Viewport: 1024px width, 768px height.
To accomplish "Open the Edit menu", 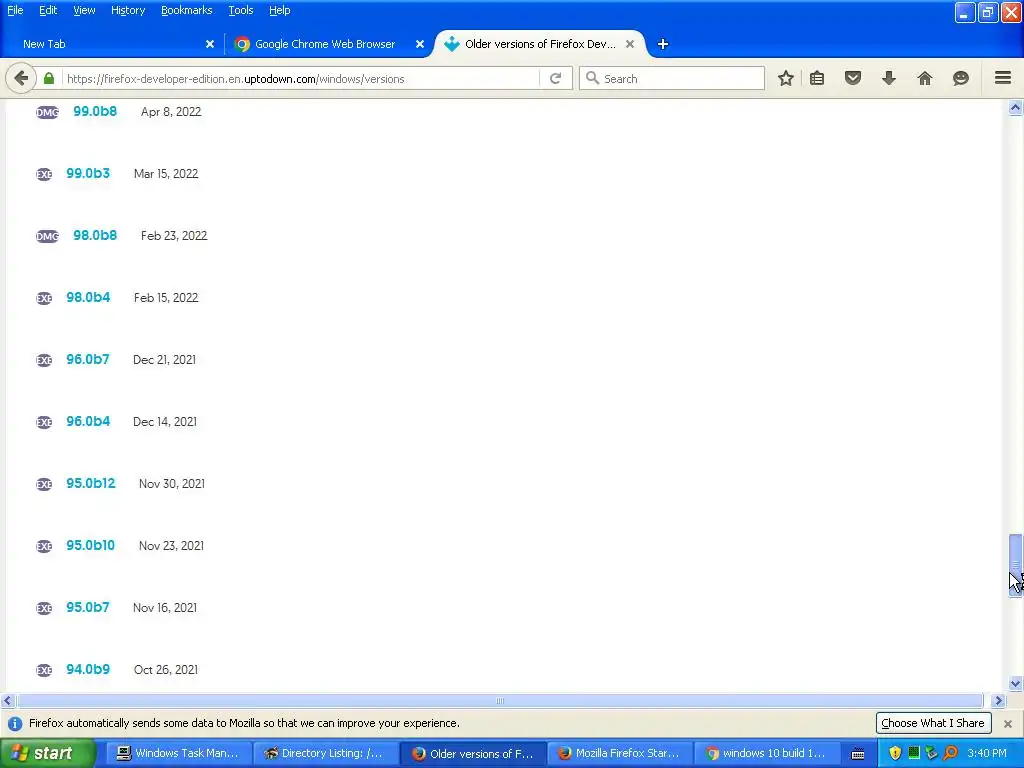I will pos(48,10).
